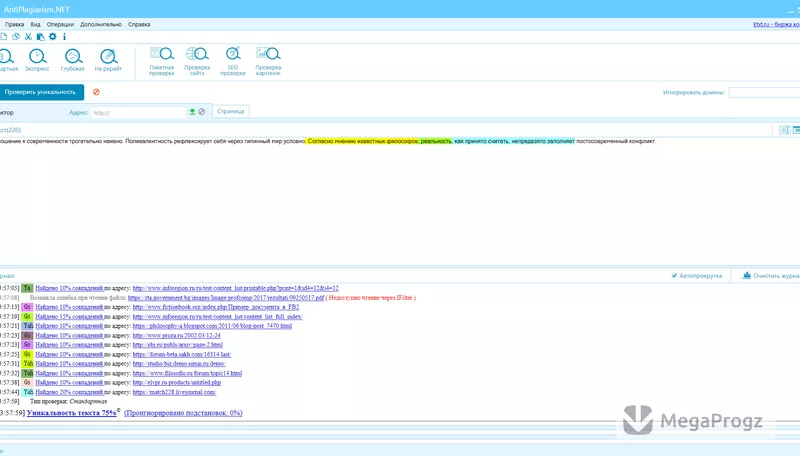Open the www.filosofio.ru forum topic14 link
The image size is (800, 456).
point(187,373)
